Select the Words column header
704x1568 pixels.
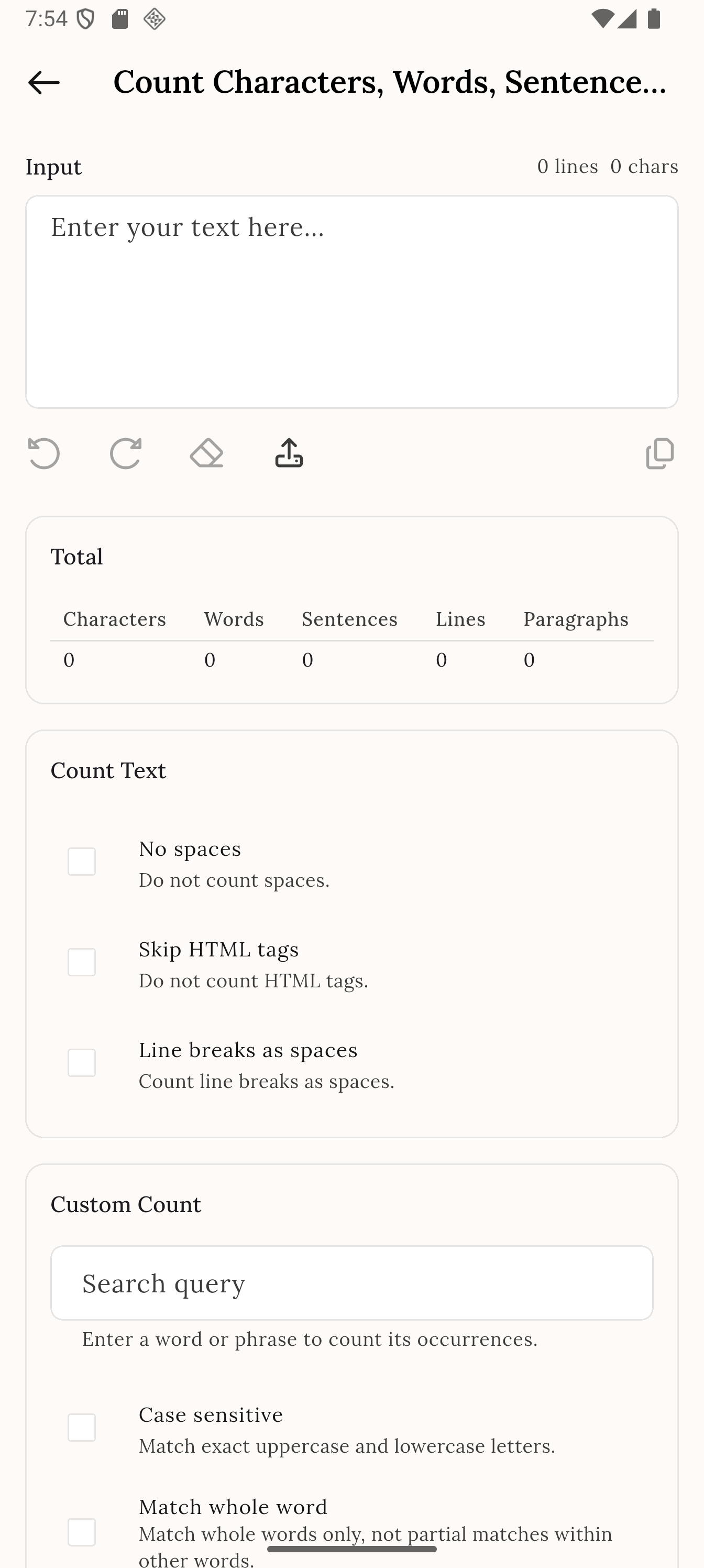coord(234,618)
